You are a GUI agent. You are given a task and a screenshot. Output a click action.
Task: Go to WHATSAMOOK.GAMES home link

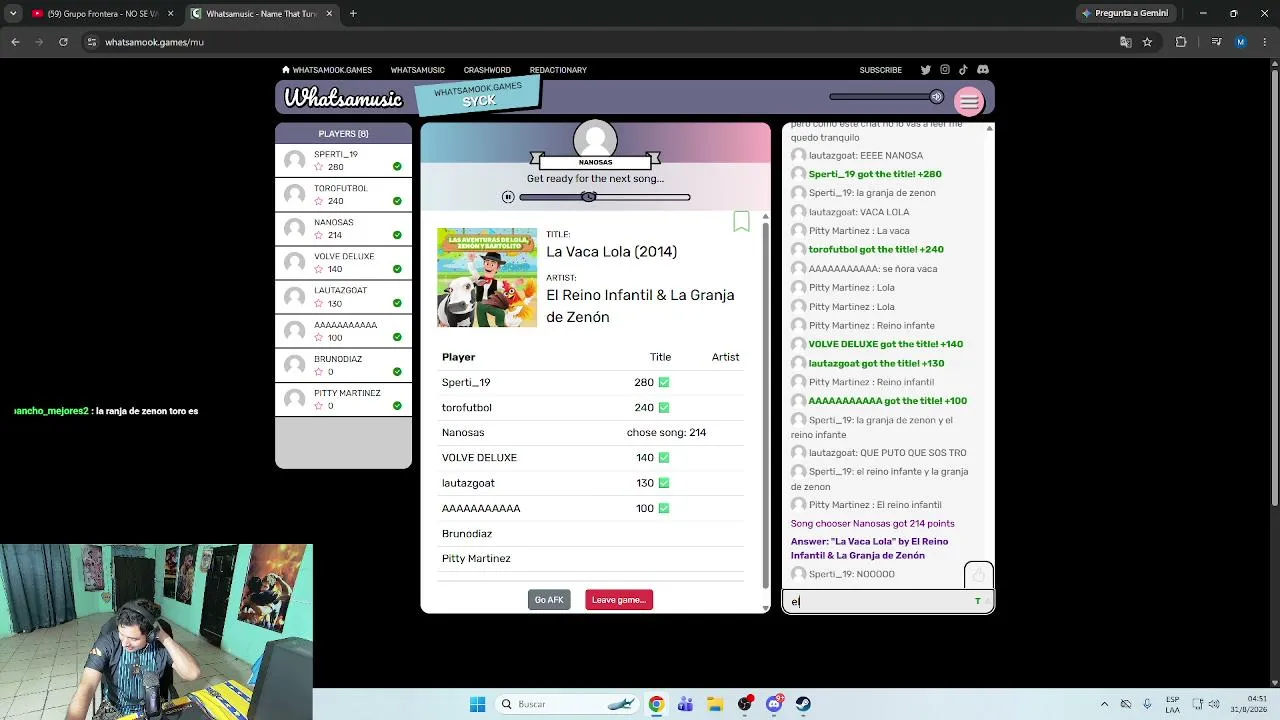pyautogui.click(x=327, y=70)
